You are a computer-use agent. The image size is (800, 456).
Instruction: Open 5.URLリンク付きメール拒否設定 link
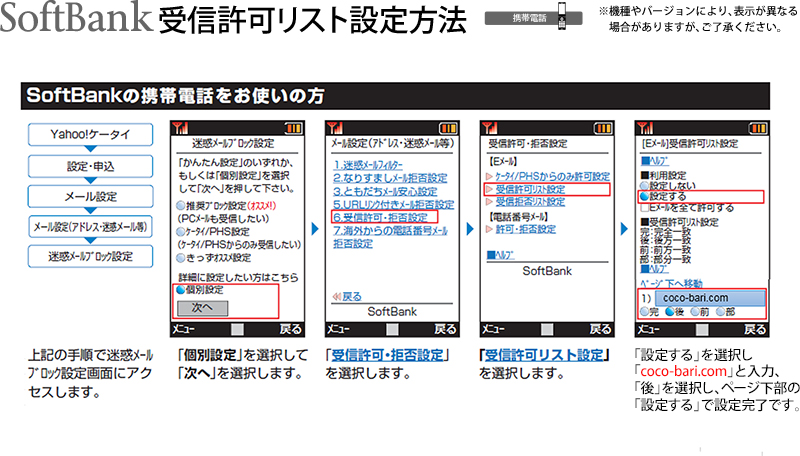(393, 205)
